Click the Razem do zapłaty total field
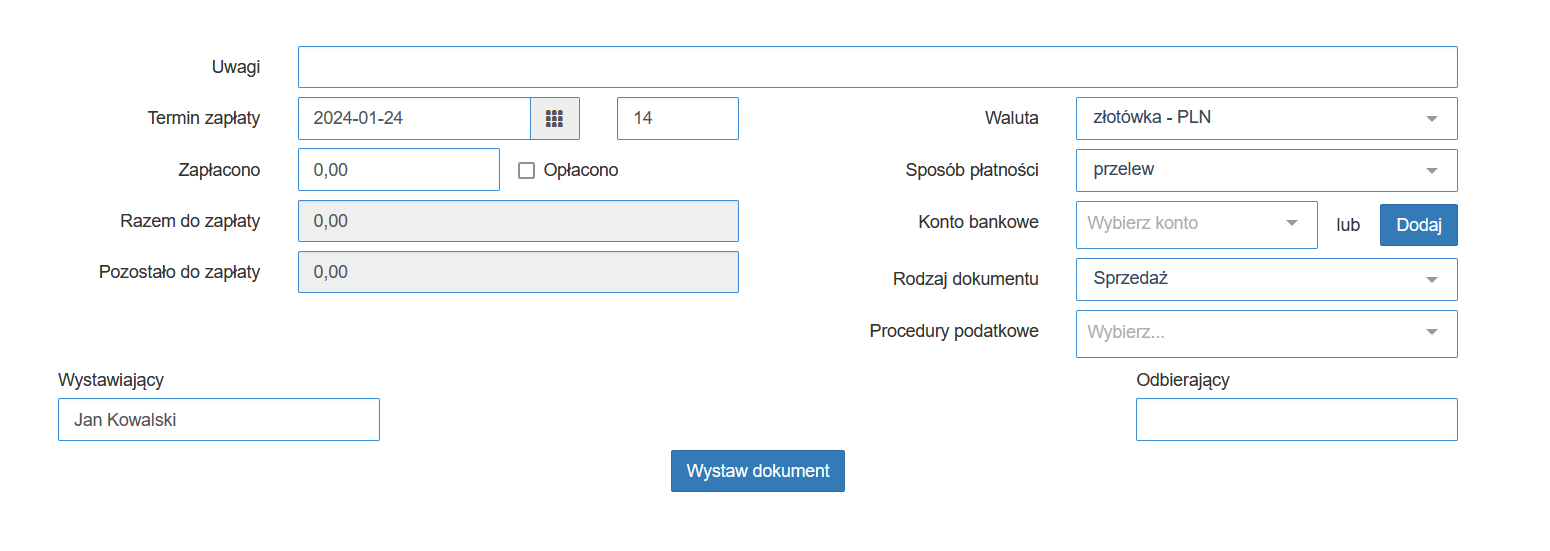This screenshot has height=551, width=1550. click(518, 221)
